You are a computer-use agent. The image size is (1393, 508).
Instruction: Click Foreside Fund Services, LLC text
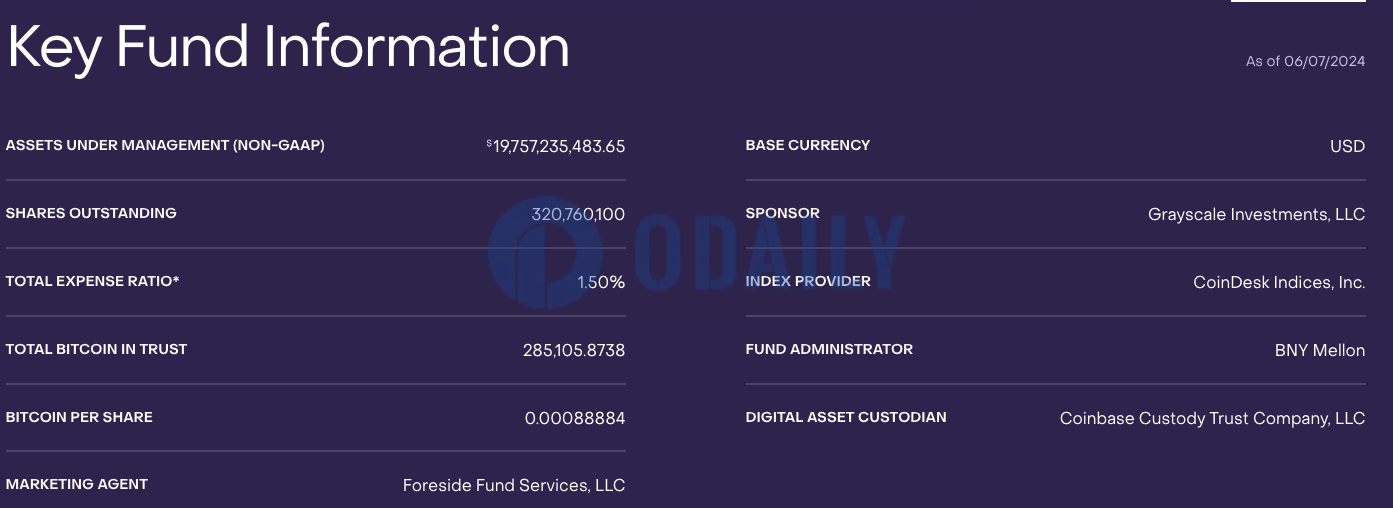[x=514, y=485]
